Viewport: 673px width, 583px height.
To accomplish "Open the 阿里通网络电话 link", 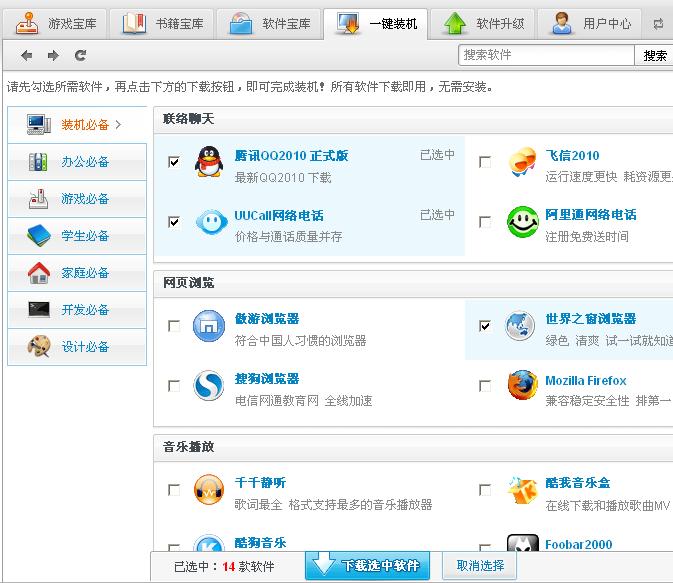I will 591,215.
